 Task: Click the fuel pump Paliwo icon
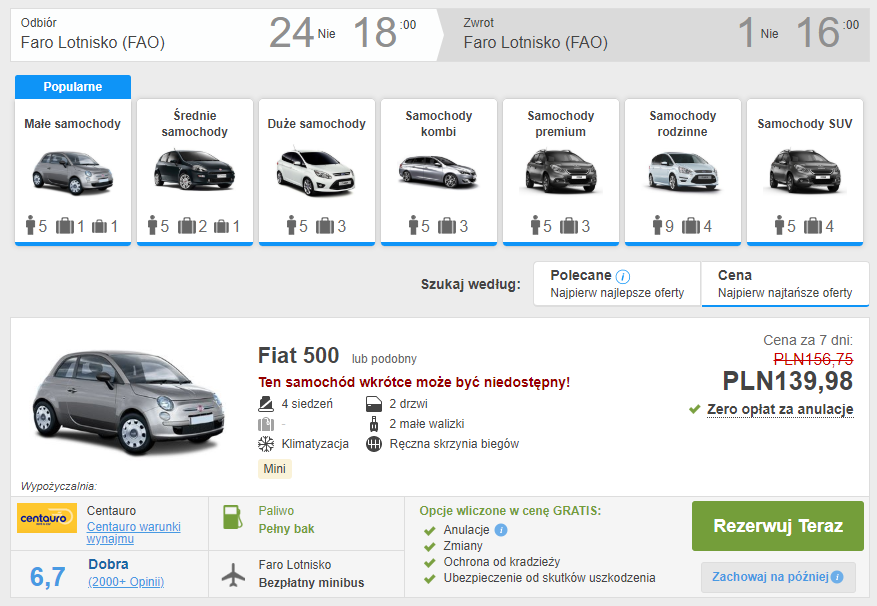pos(233,517)
